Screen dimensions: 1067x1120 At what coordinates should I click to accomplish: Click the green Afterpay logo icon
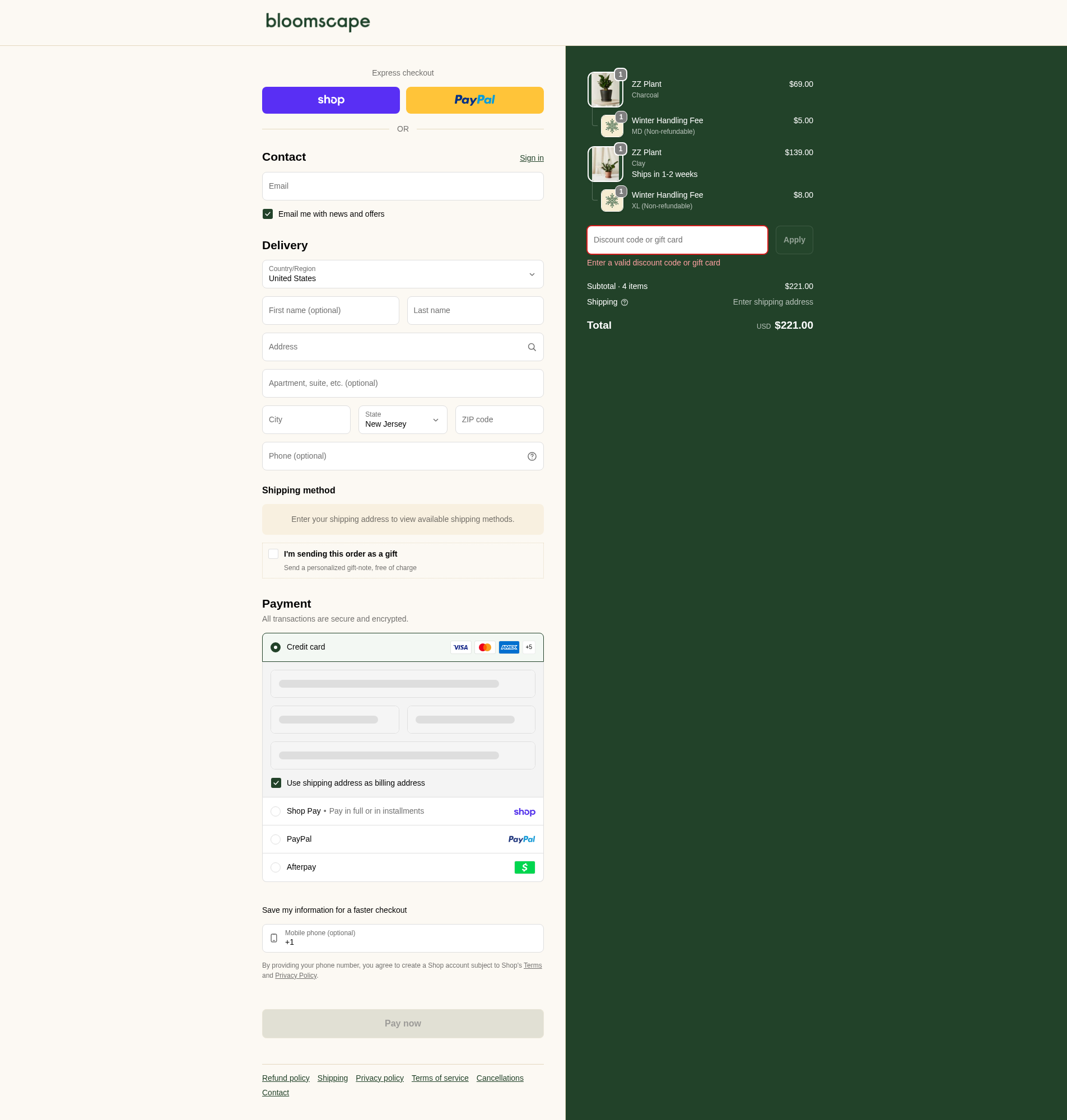pyautogui.click(x=524, y=867)
